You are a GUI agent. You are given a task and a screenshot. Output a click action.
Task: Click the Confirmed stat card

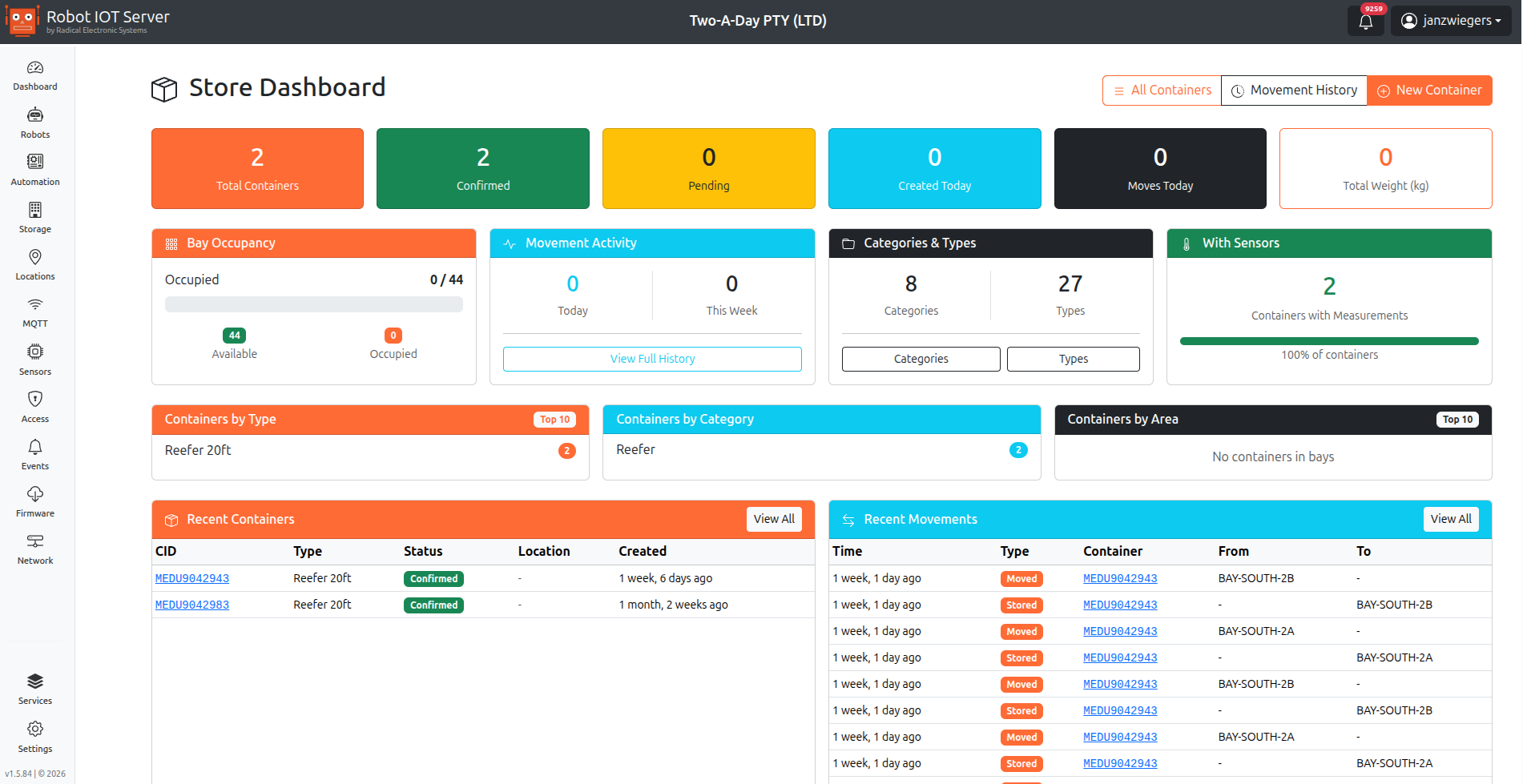click(483, 168)
